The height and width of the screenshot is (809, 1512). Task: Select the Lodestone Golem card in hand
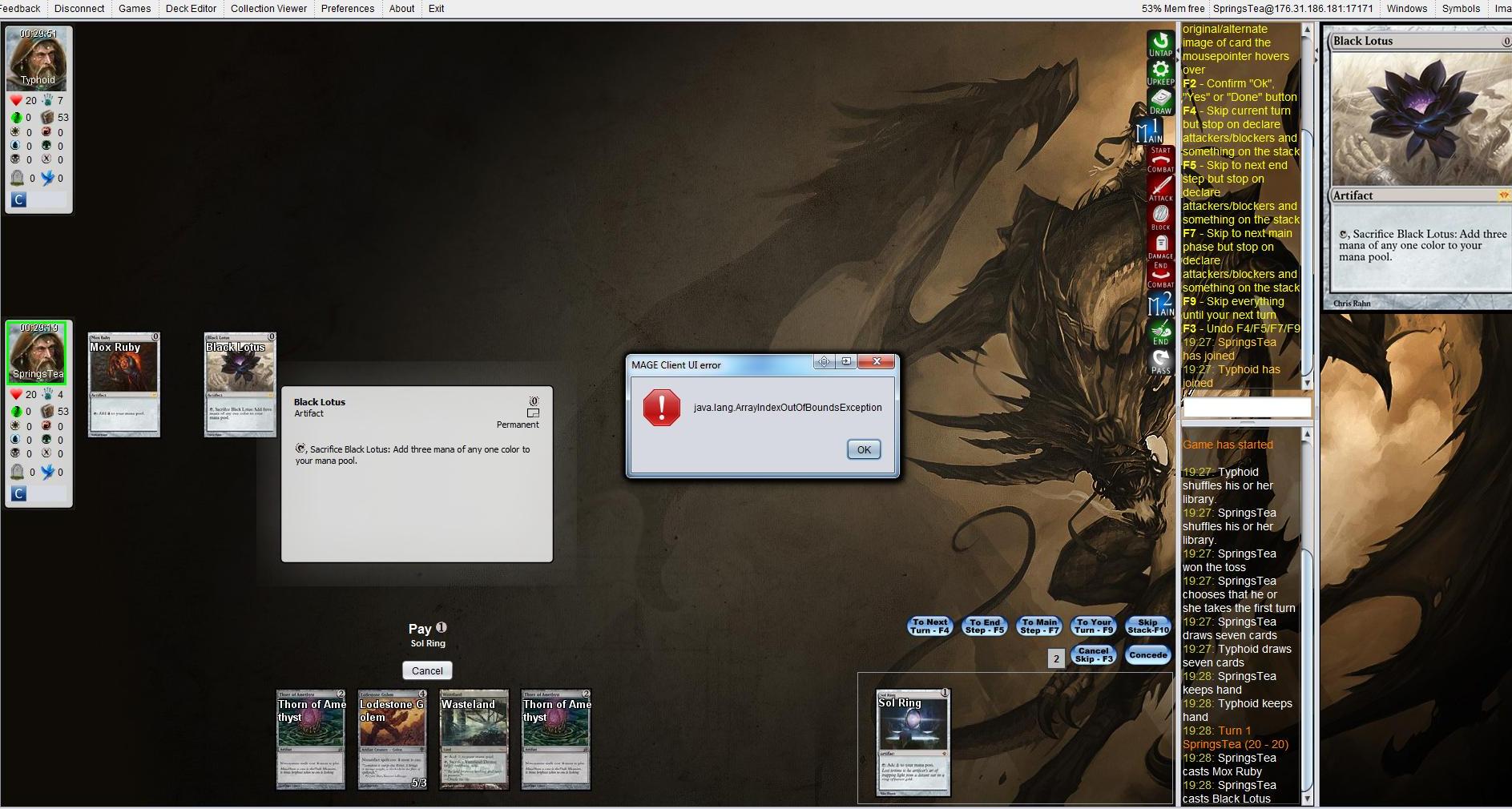click(393, 740)
